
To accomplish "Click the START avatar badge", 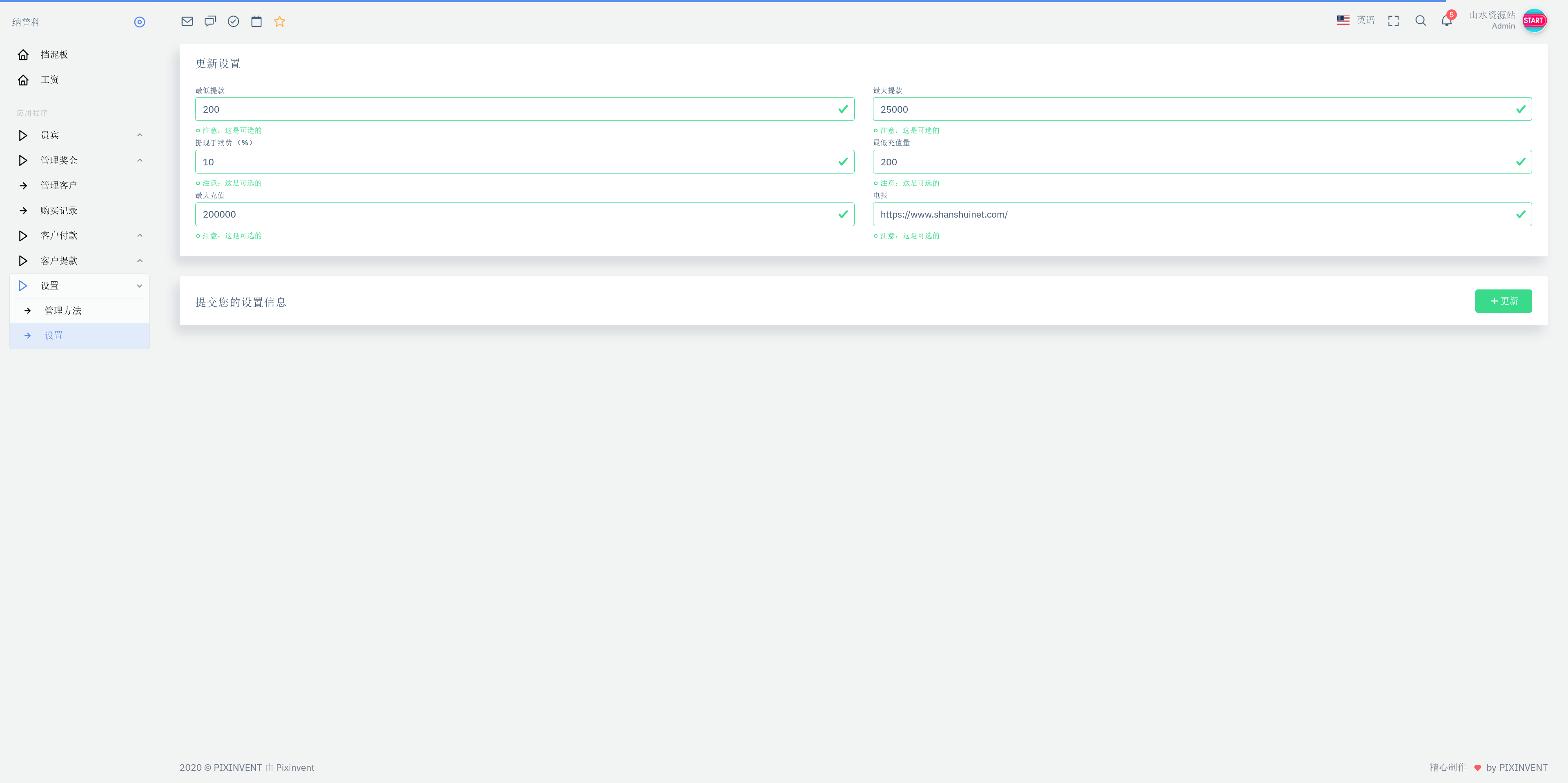I will (x=1535, y=20).
